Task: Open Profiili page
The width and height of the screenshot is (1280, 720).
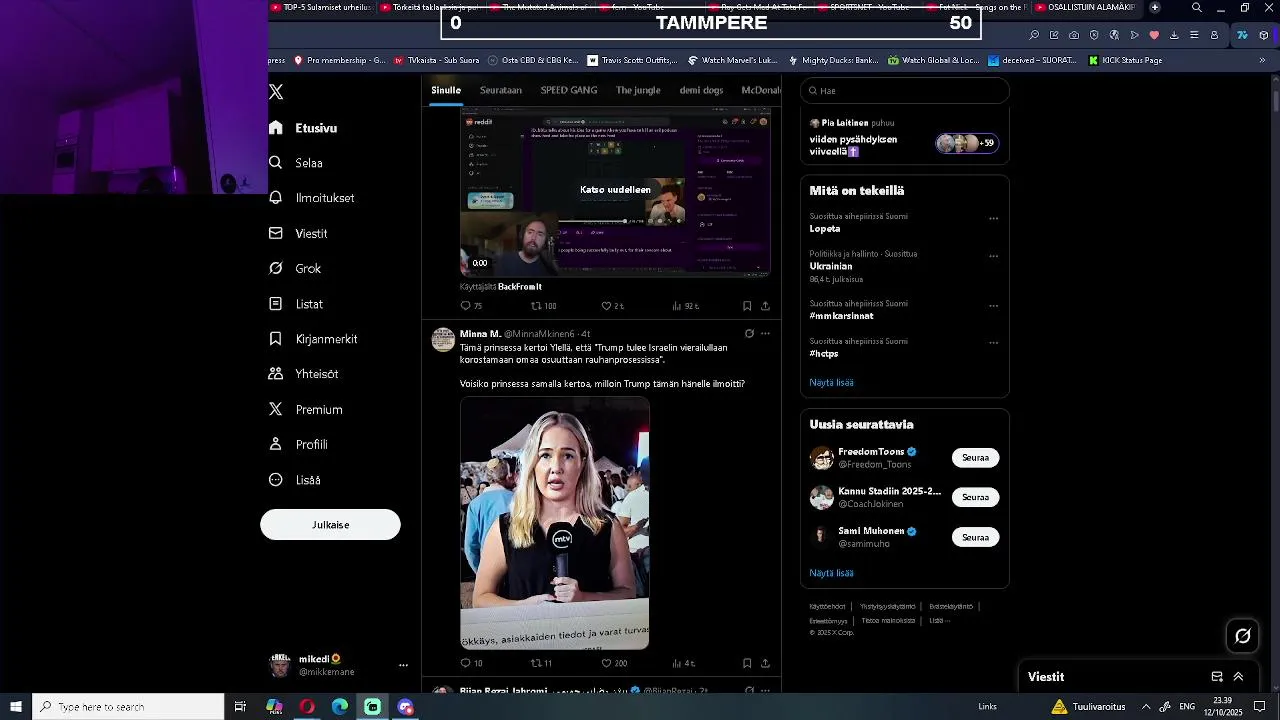Action: (299, 444)
